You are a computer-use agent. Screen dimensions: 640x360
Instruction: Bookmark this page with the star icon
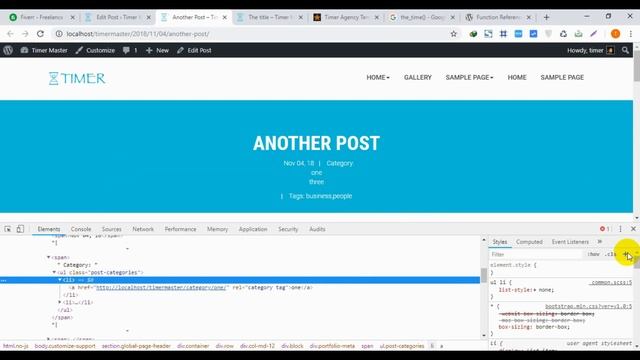point(453,34)
